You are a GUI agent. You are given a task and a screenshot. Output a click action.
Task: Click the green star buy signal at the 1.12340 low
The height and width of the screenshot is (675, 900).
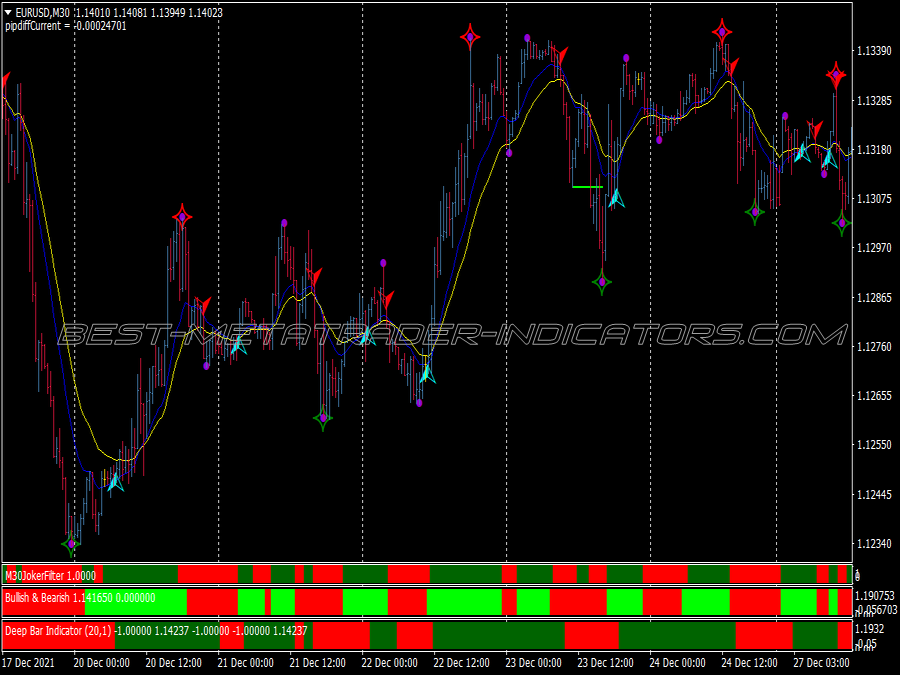tap(71, 544)
